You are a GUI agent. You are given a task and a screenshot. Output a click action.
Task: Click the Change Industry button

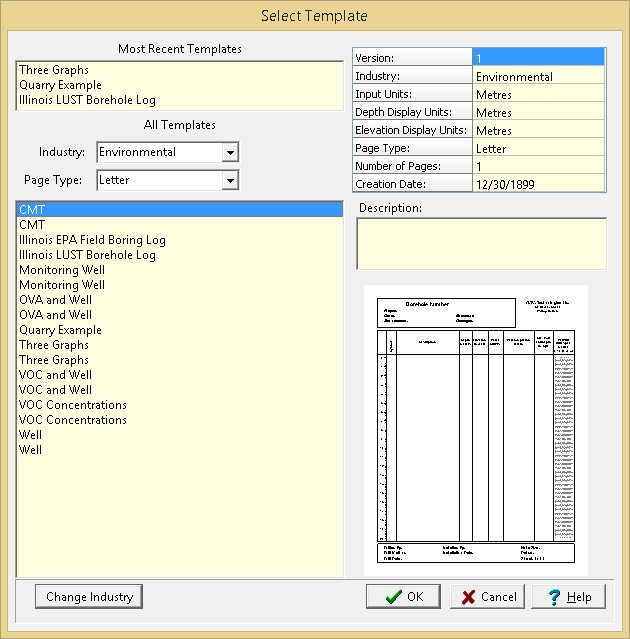coord(89,597)
